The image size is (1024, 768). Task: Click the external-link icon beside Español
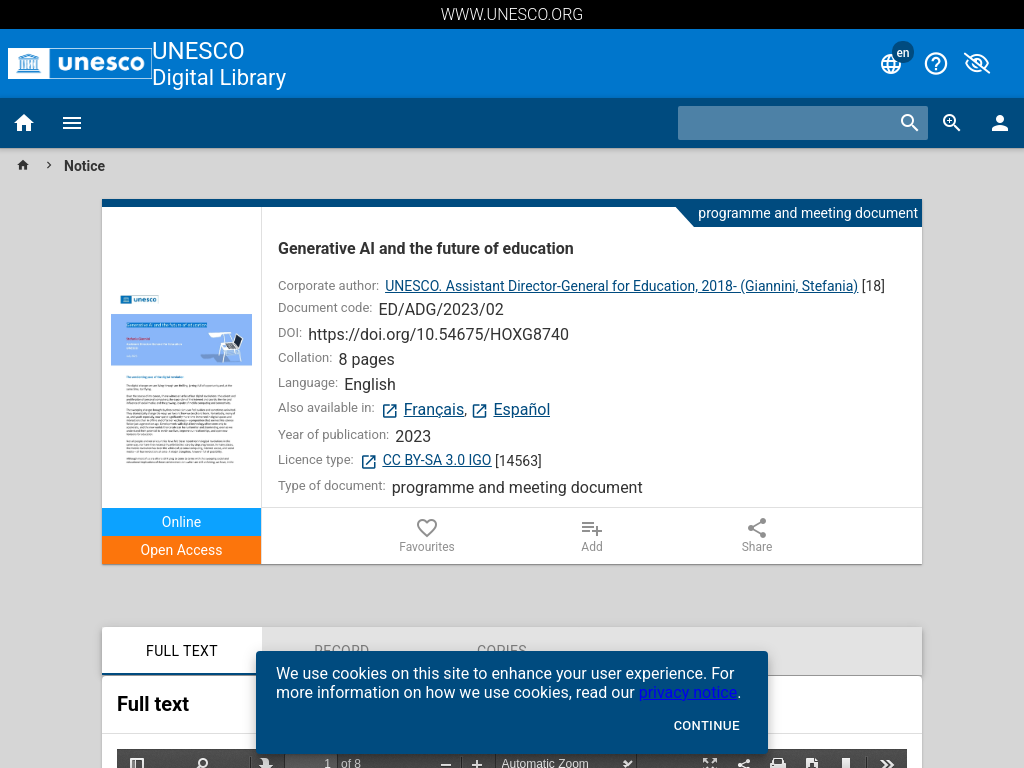pyautogui.click(x=479, y=411)
